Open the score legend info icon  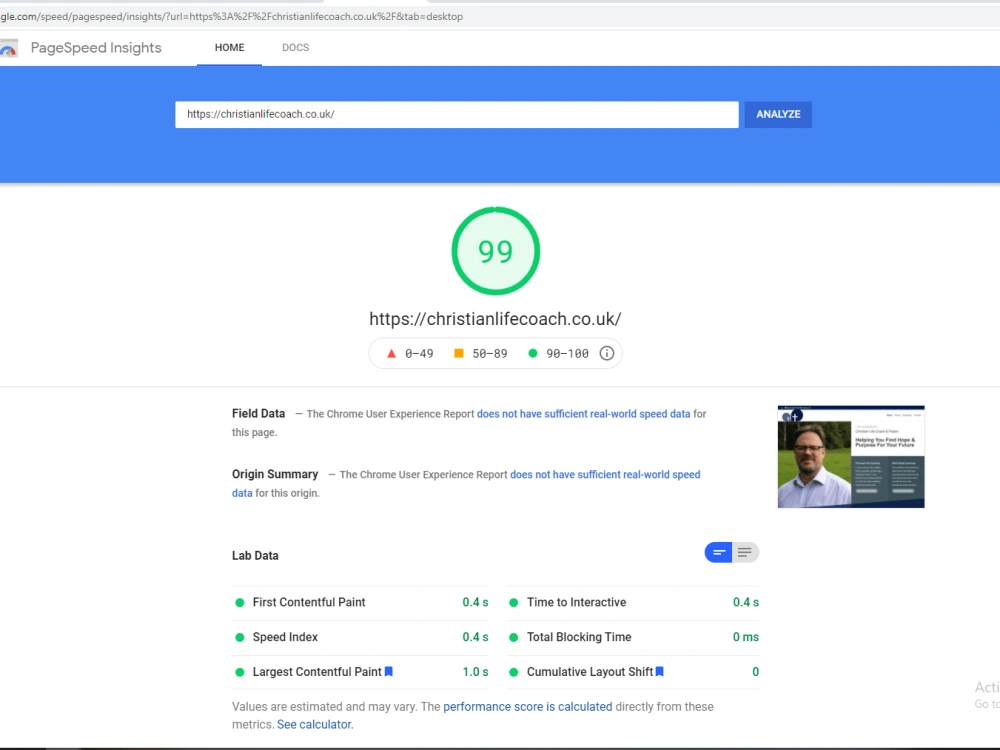[x=607, y=353]
